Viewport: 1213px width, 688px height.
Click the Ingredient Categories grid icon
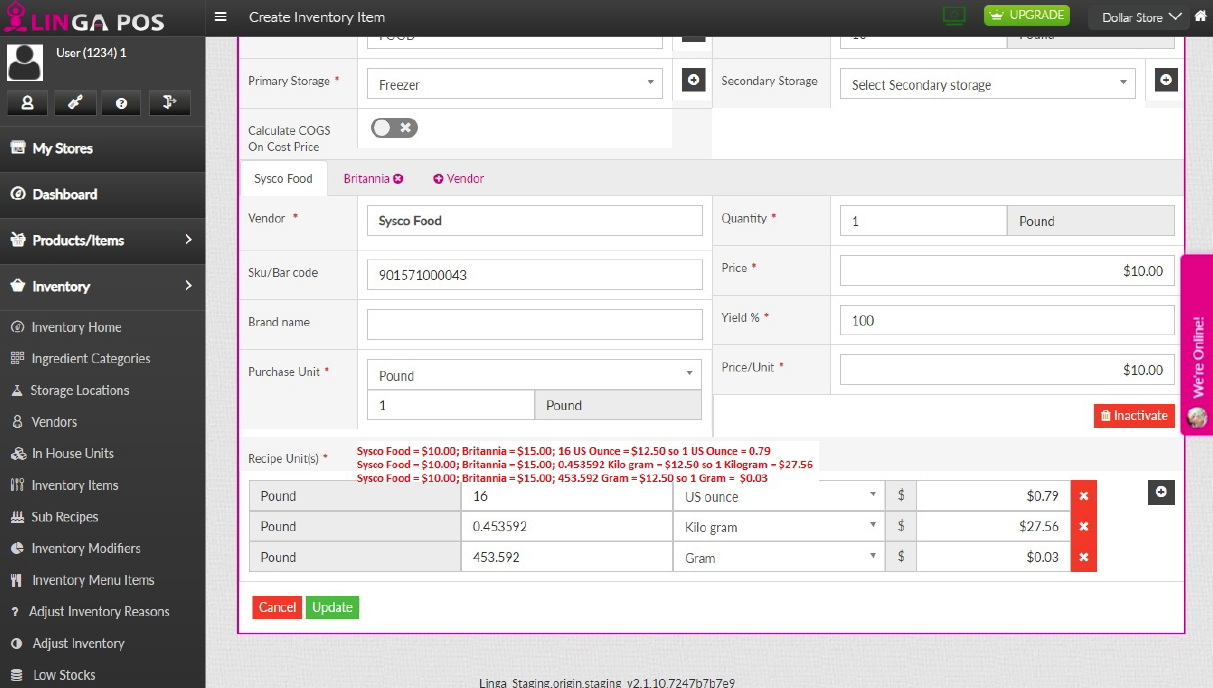17,358
